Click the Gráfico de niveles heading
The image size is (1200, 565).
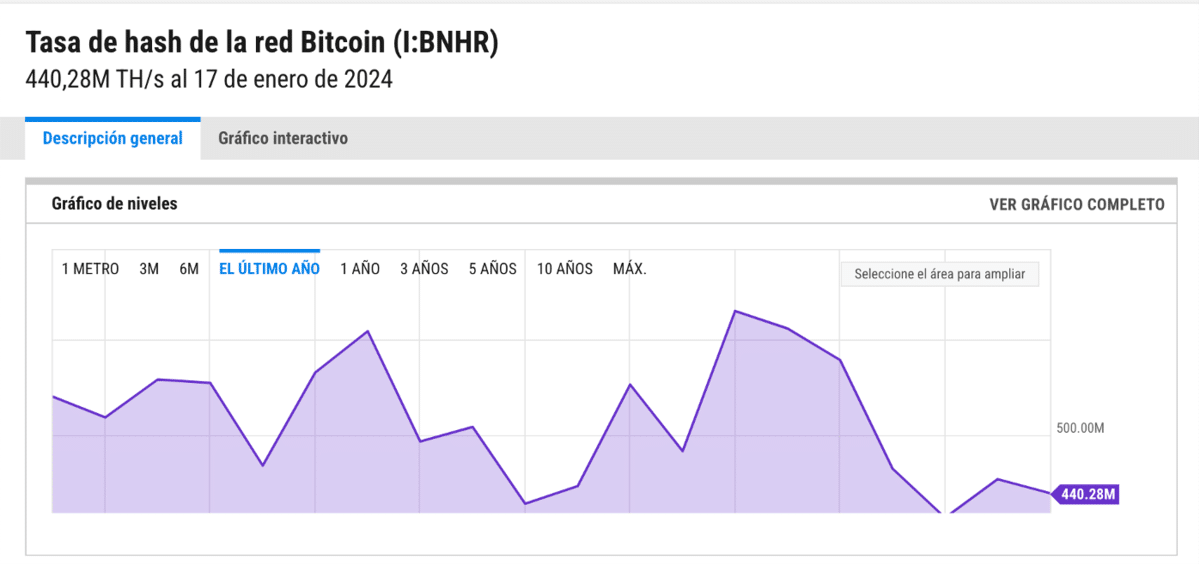coord(114,204)
